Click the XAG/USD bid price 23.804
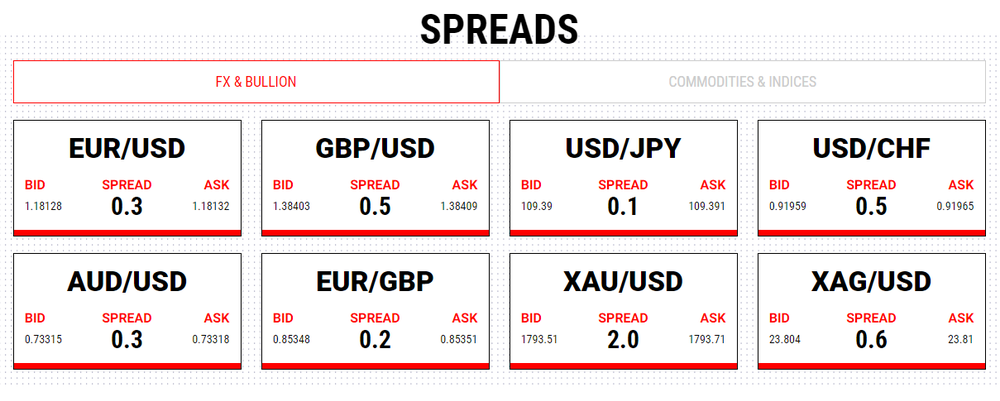 (785, 339)
